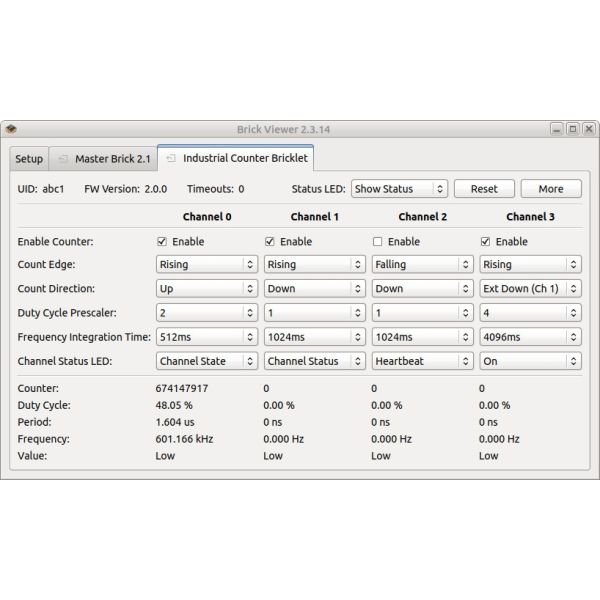
Task: Open the 4096ms Frequency Integration Time dropdown
Action: (x=530, y=337)
